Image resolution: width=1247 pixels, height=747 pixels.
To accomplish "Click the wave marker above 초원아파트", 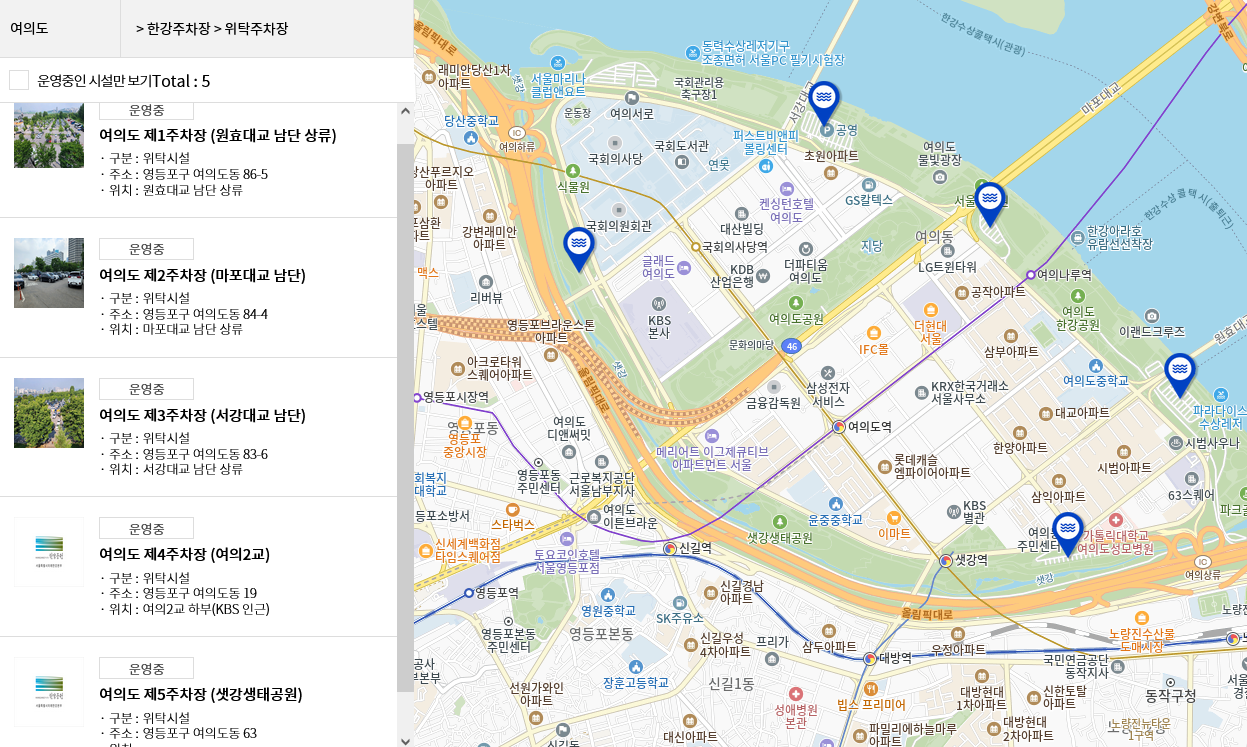I will pos(825,102).
